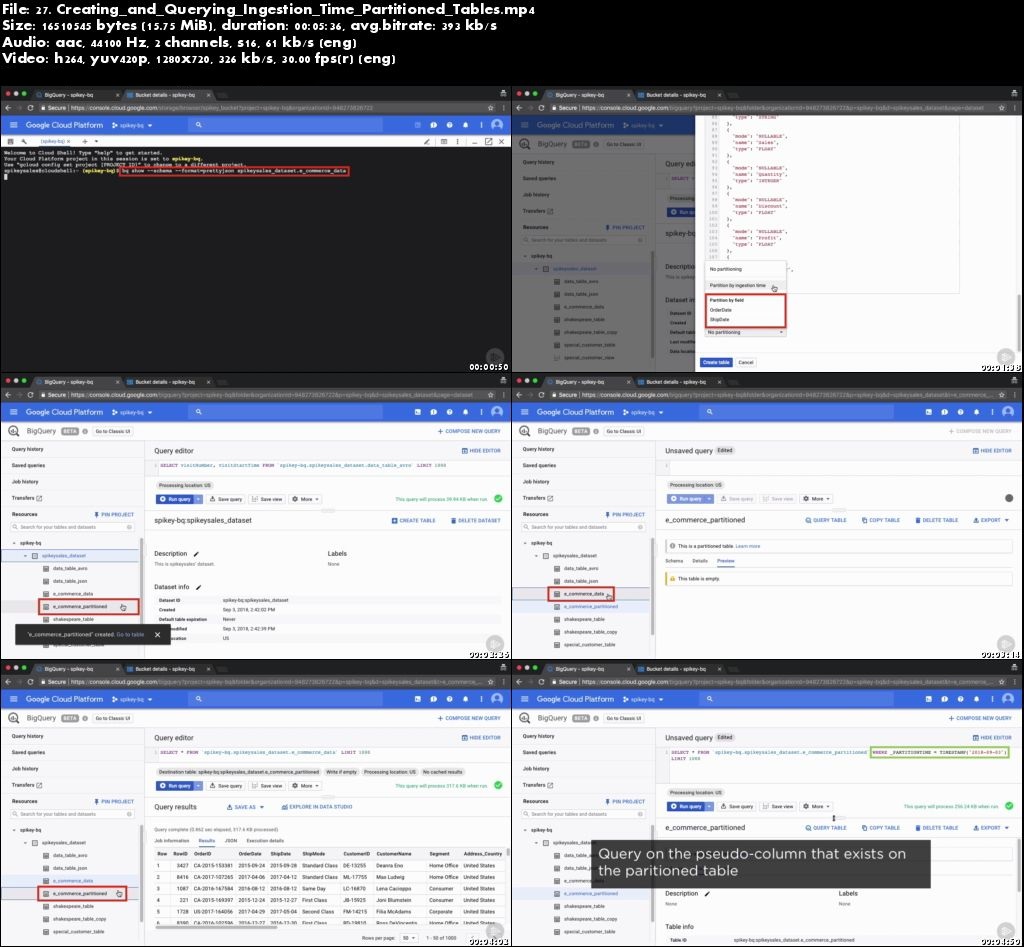Screen dimensions: 1024x947
Task: Launch the Cloud Shell code editor pencil icon
Action: click(x=427, y=141)
